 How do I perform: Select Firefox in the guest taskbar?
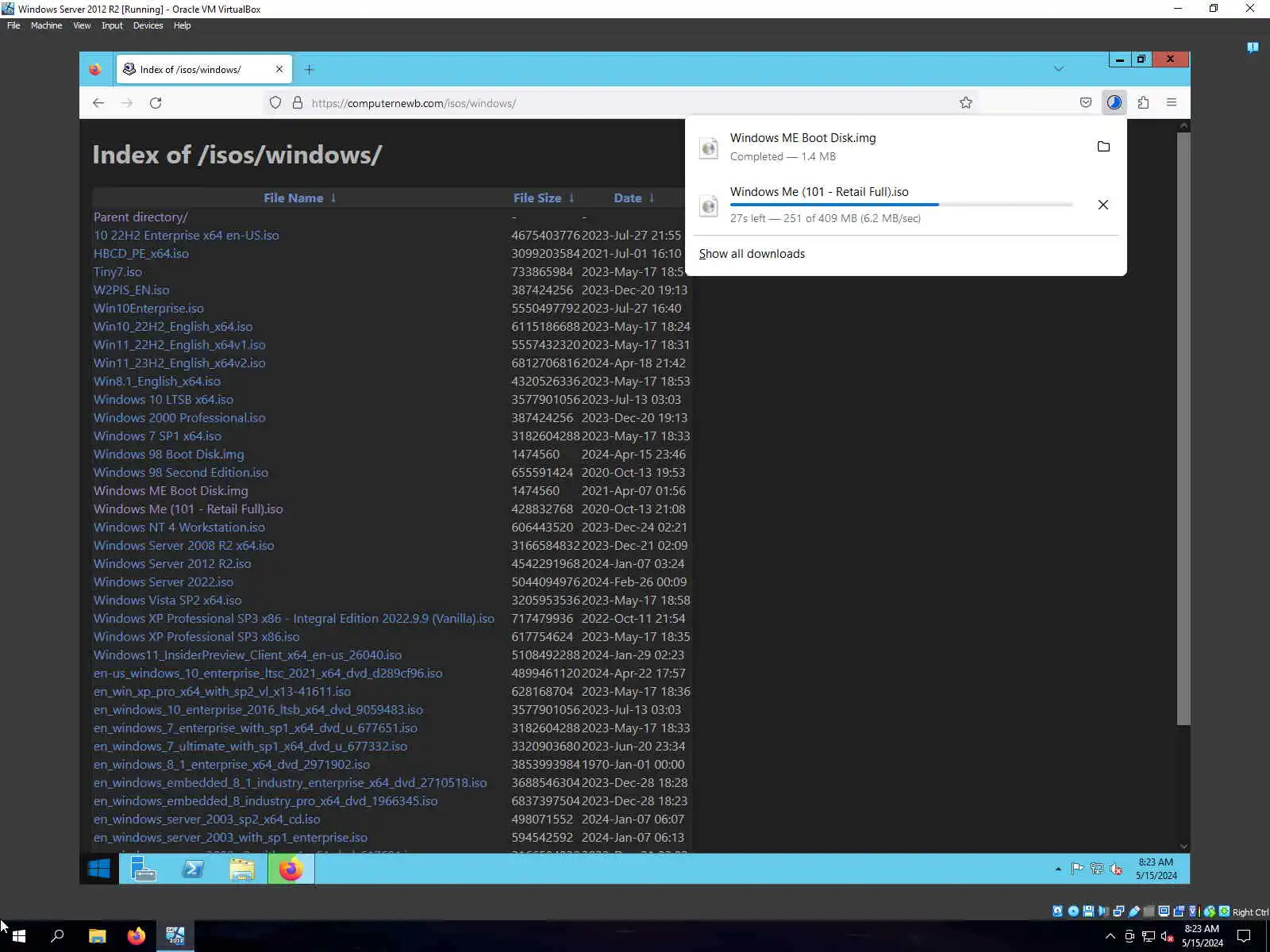(291, 869)
